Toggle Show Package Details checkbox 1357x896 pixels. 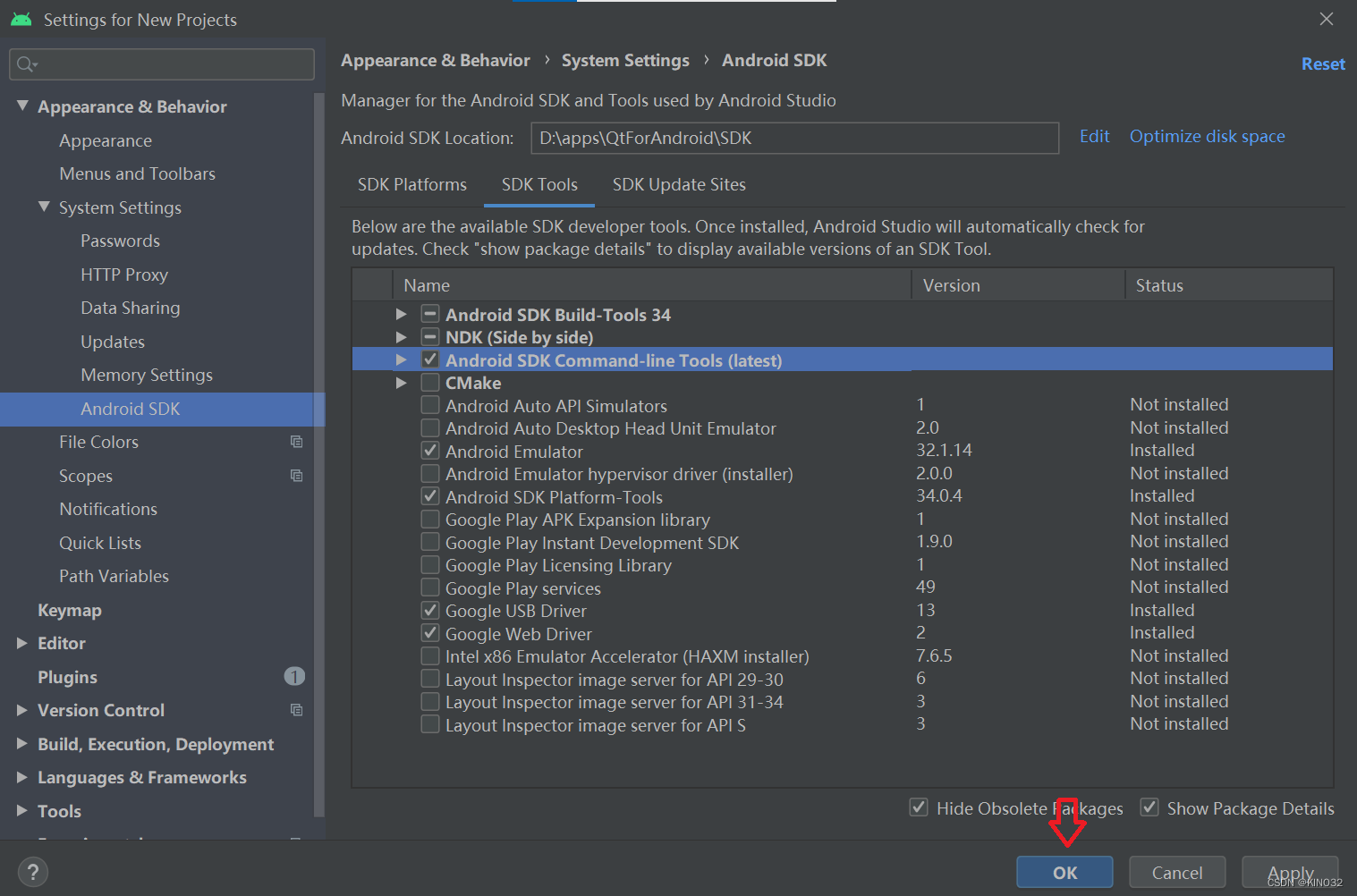(x=1149, y=807)
